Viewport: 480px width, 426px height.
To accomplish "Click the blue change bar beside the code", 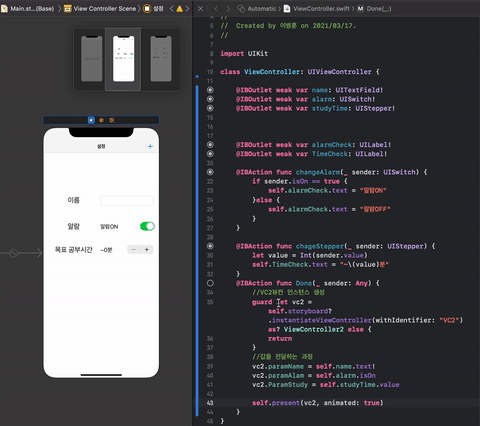I will click(197, 250).
